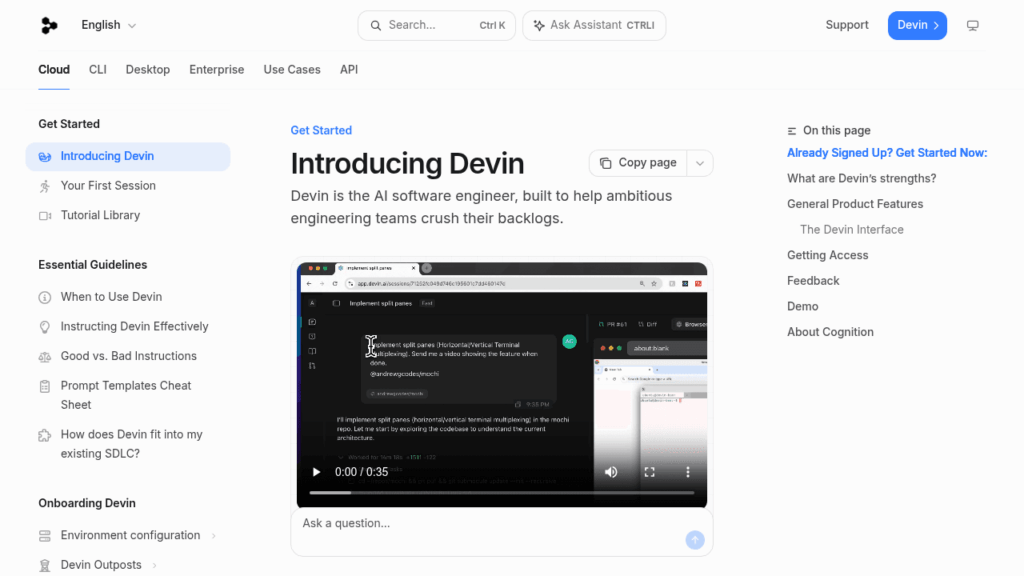
Task: Click the Introducing Devin sidebar icon
Action: pyautogui.click(x=44, y=157)
